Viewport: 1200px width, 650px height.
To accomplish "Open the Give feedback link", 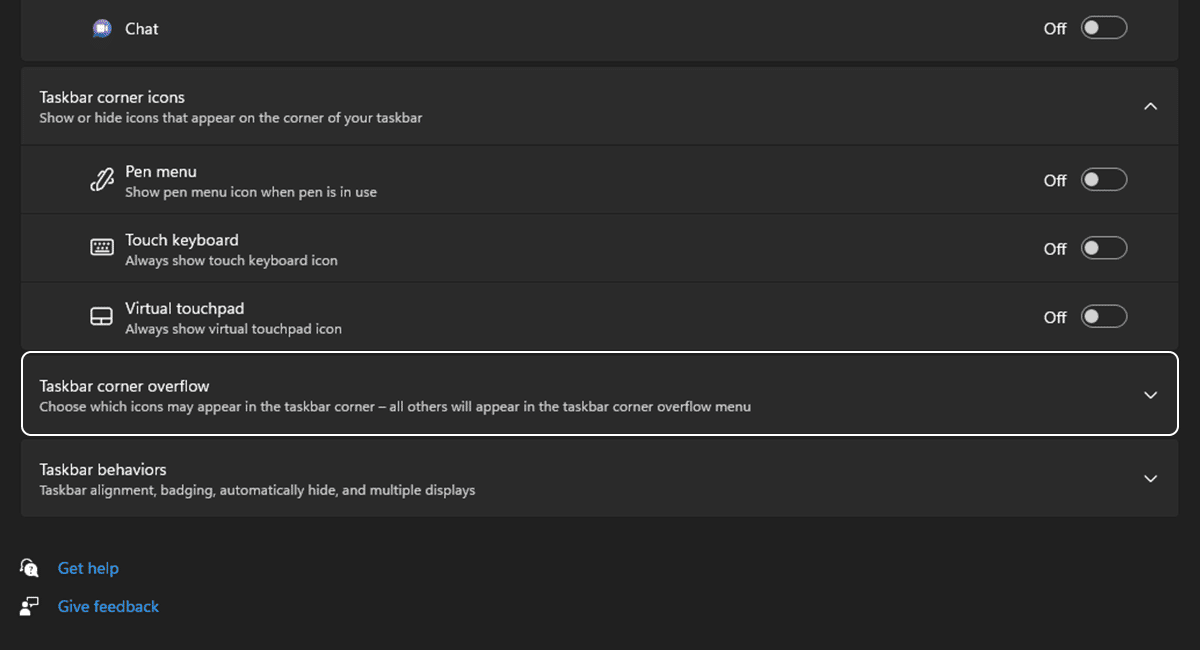I will click(x=107, y=605).
